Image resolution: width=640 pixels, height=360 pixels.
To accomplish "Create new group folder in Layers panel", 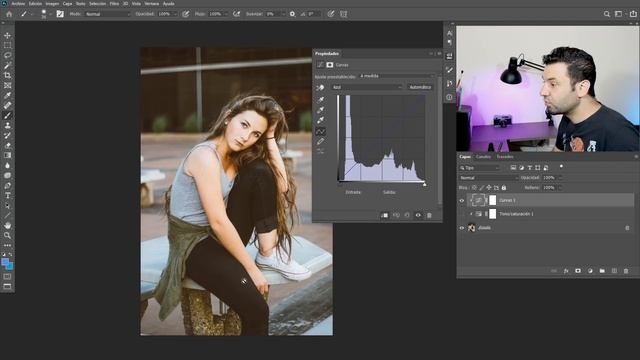I will 602,271.
